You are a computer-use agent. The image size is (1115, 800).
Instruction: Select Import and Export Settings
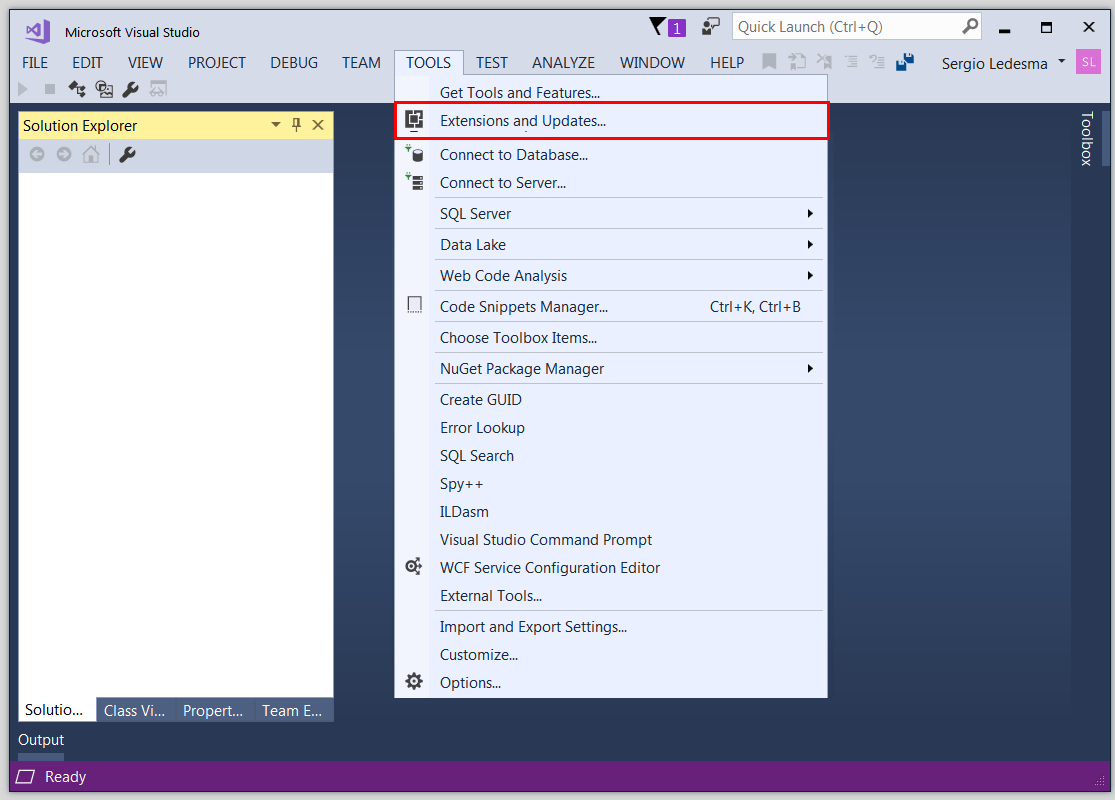611,626
